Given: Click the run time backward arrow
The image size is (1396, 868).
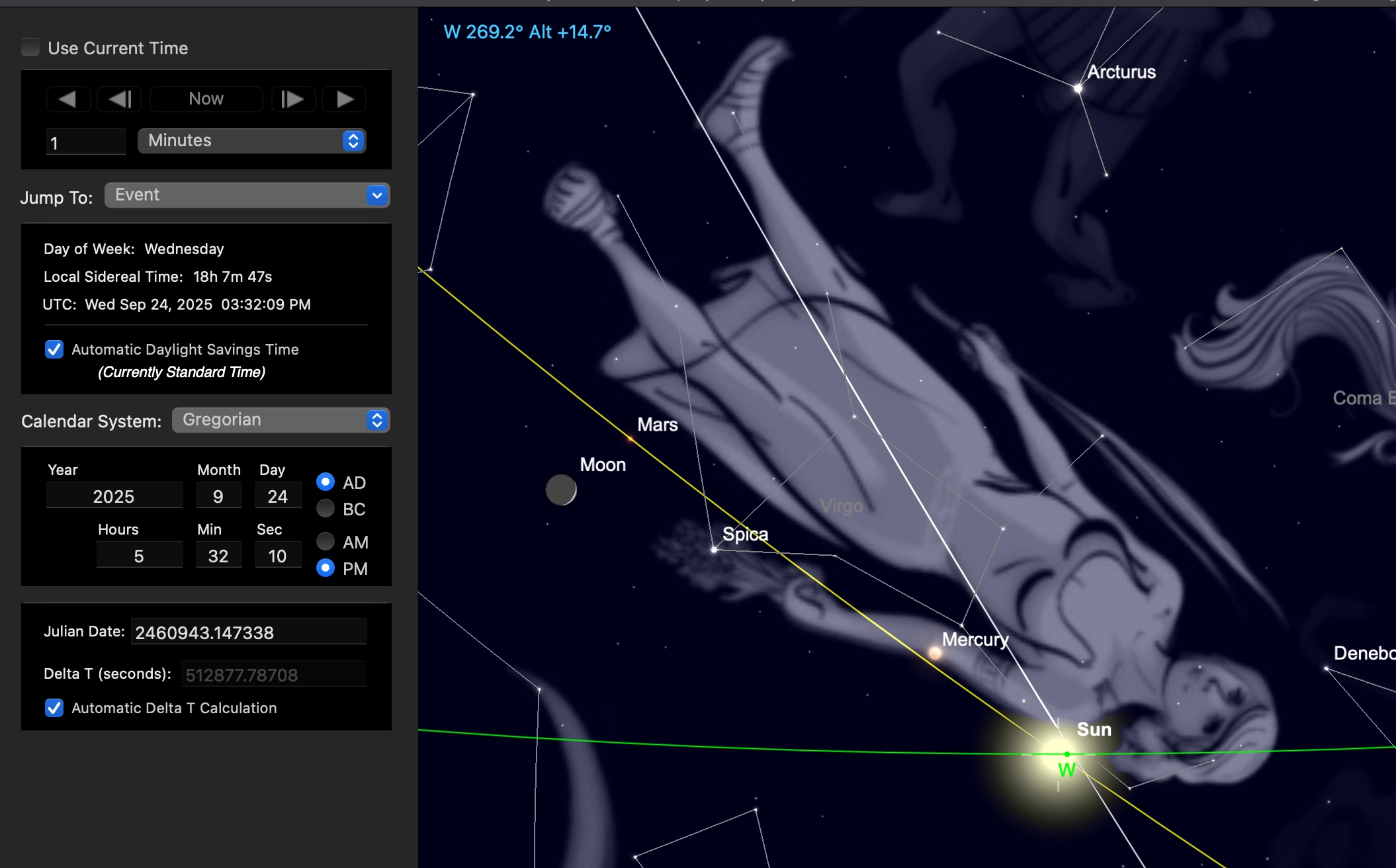Looking at the screenshot, I should [68, 99].
